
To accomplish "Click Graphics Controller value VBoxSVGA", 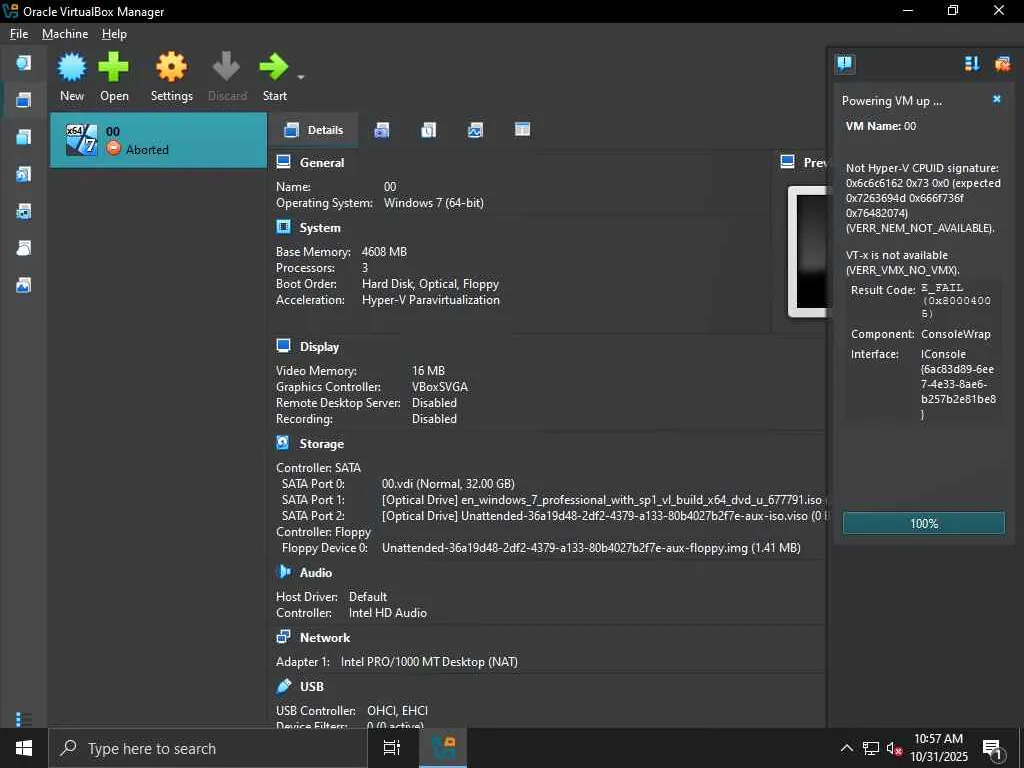I will pyautogui.click(x=440, y=387).
